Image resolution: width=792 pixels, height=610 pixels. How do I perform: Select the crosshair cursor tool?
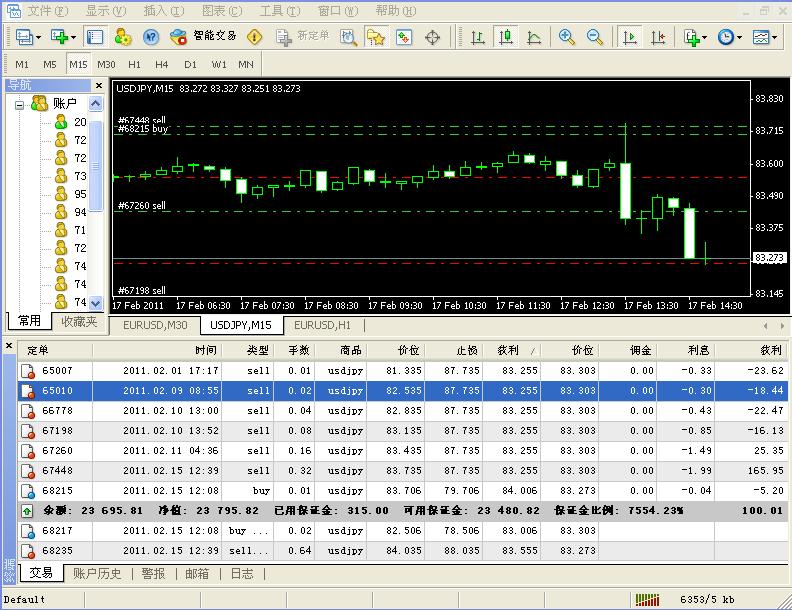coord(433,37)
